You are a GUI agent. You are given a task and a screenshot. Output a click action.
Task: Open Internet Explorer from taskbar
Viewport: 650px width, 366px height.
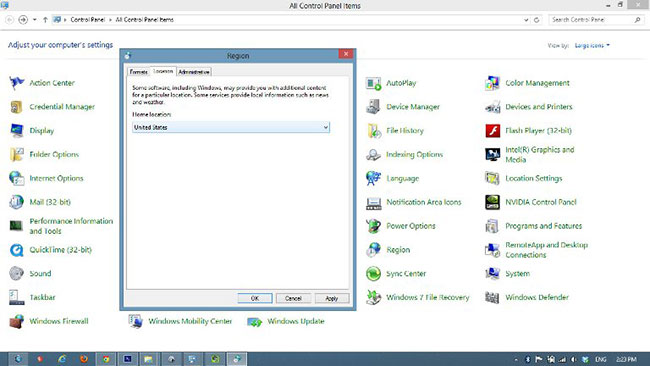tap(62, 359)
